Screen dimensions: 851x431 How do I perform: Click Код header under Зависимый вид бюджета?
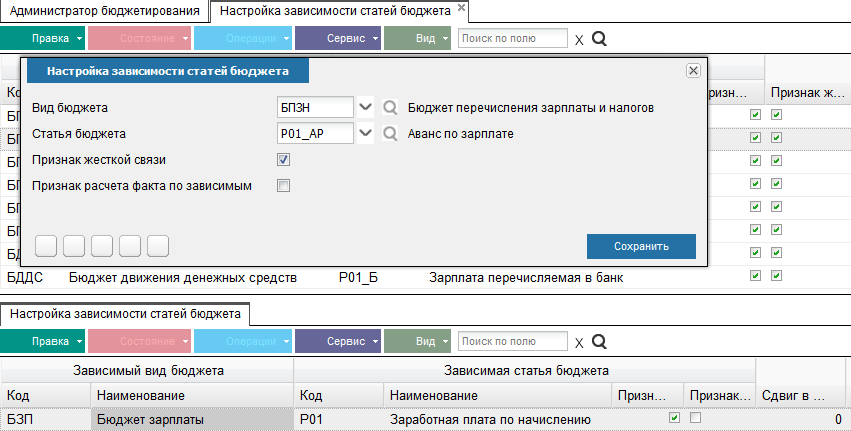[x=46, y=396]
